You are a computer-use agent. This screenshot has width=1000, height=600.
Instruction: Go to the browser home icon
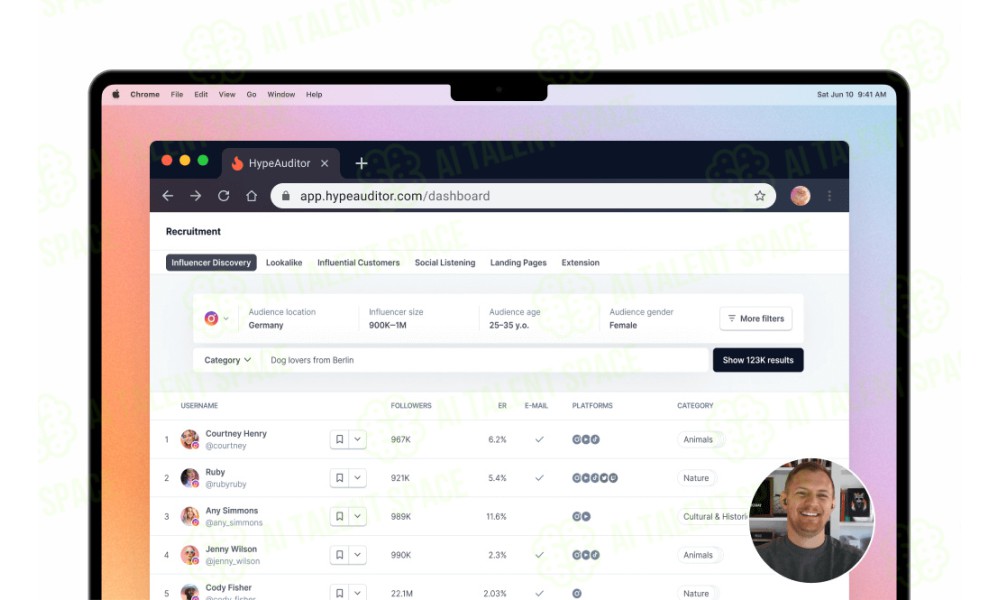click(252, 196)
